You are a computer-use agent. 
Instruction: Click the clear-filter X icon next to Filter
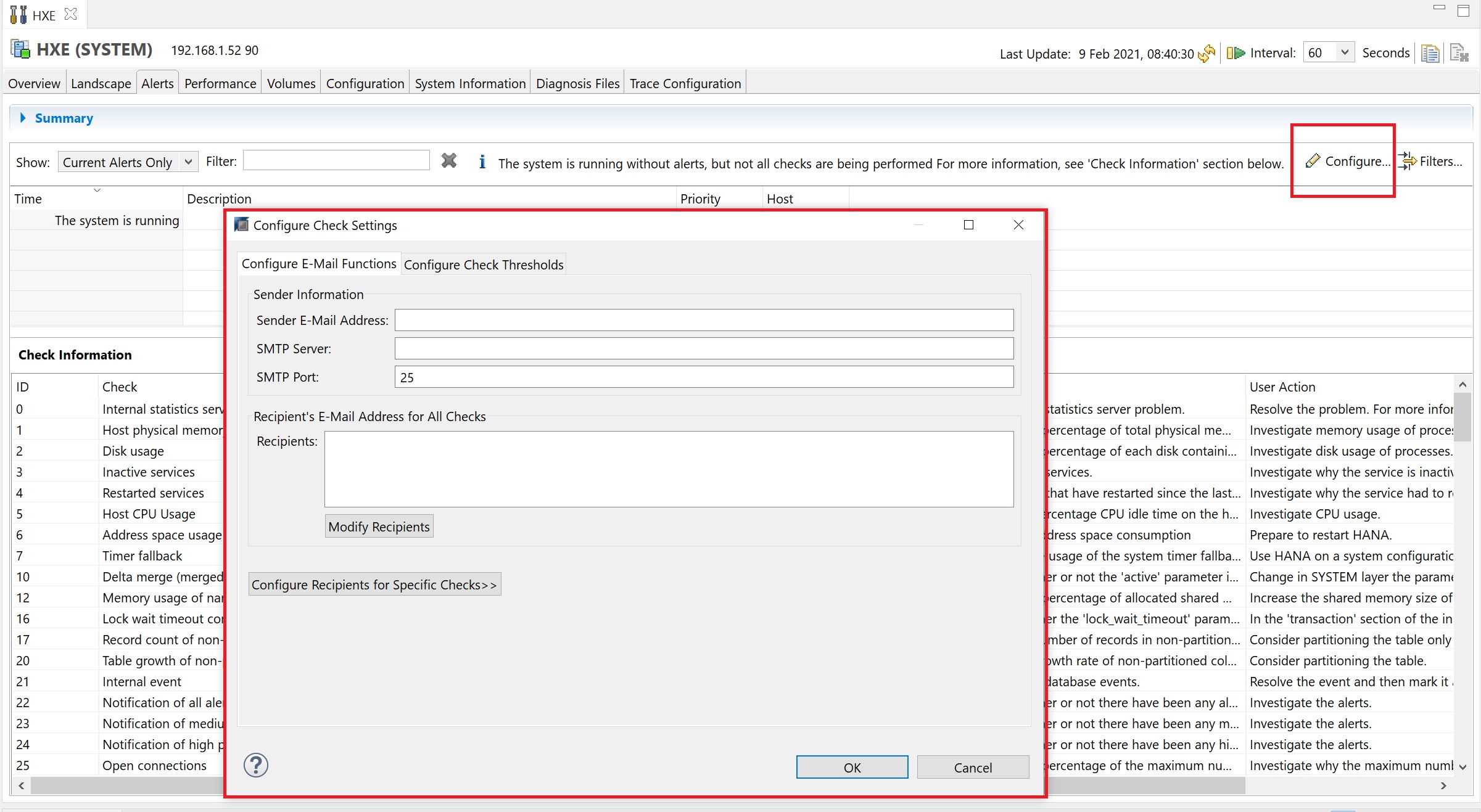(449, 162)
